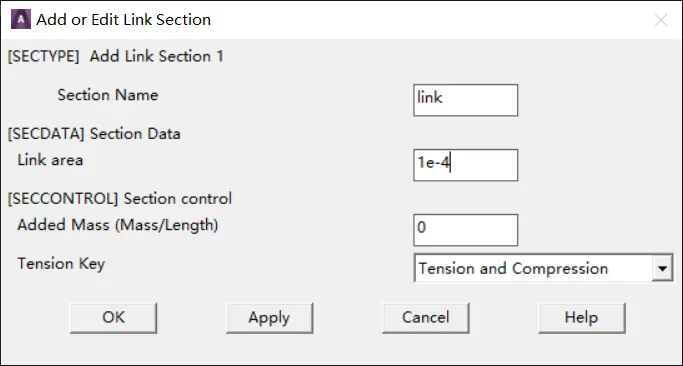Focus the Link area input box
The height and width of the screenshot is (366, 683).
[466, 165]
